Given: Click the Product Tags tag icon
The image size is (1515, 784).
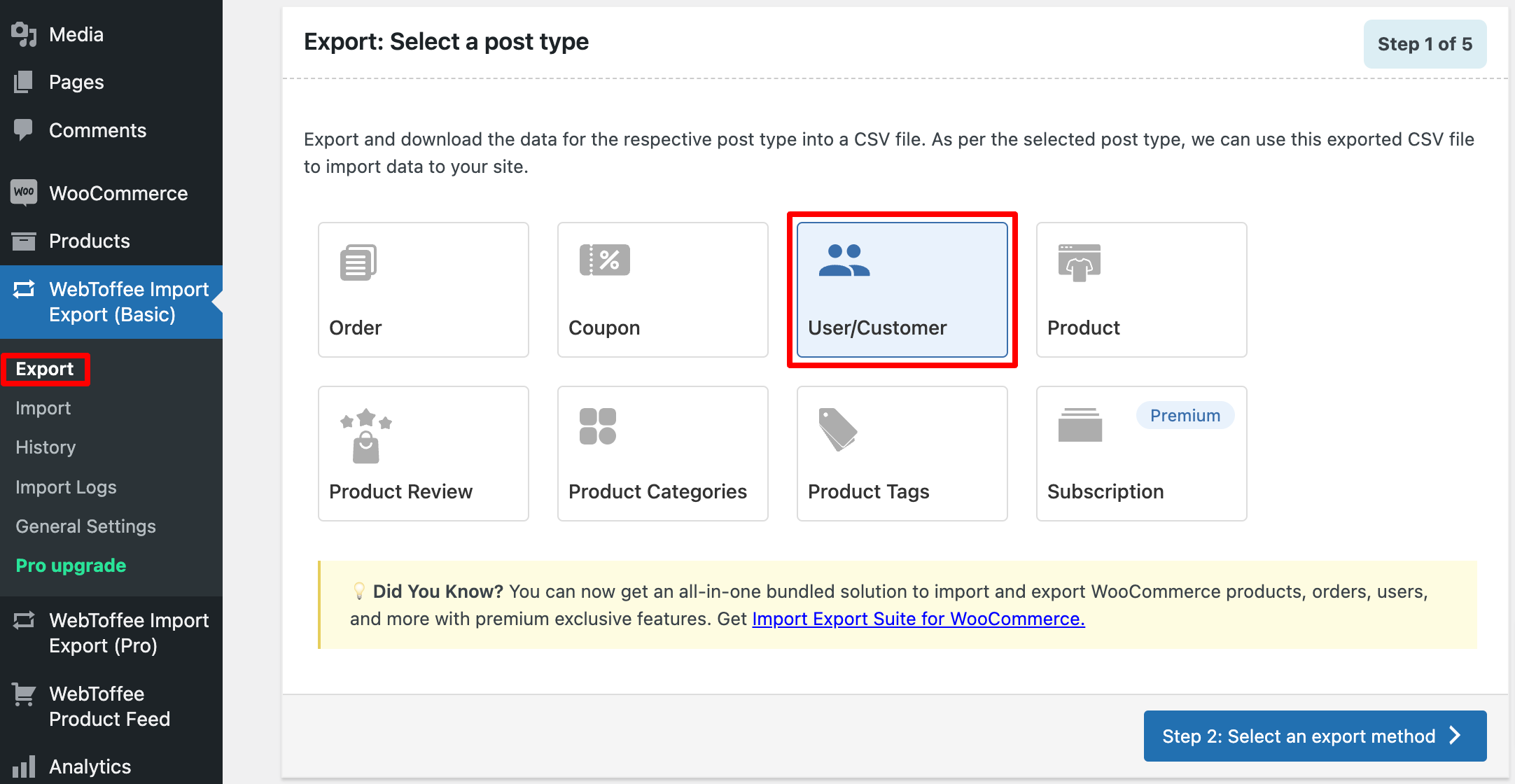Looking at the screenshot, I should pos(838,430).
